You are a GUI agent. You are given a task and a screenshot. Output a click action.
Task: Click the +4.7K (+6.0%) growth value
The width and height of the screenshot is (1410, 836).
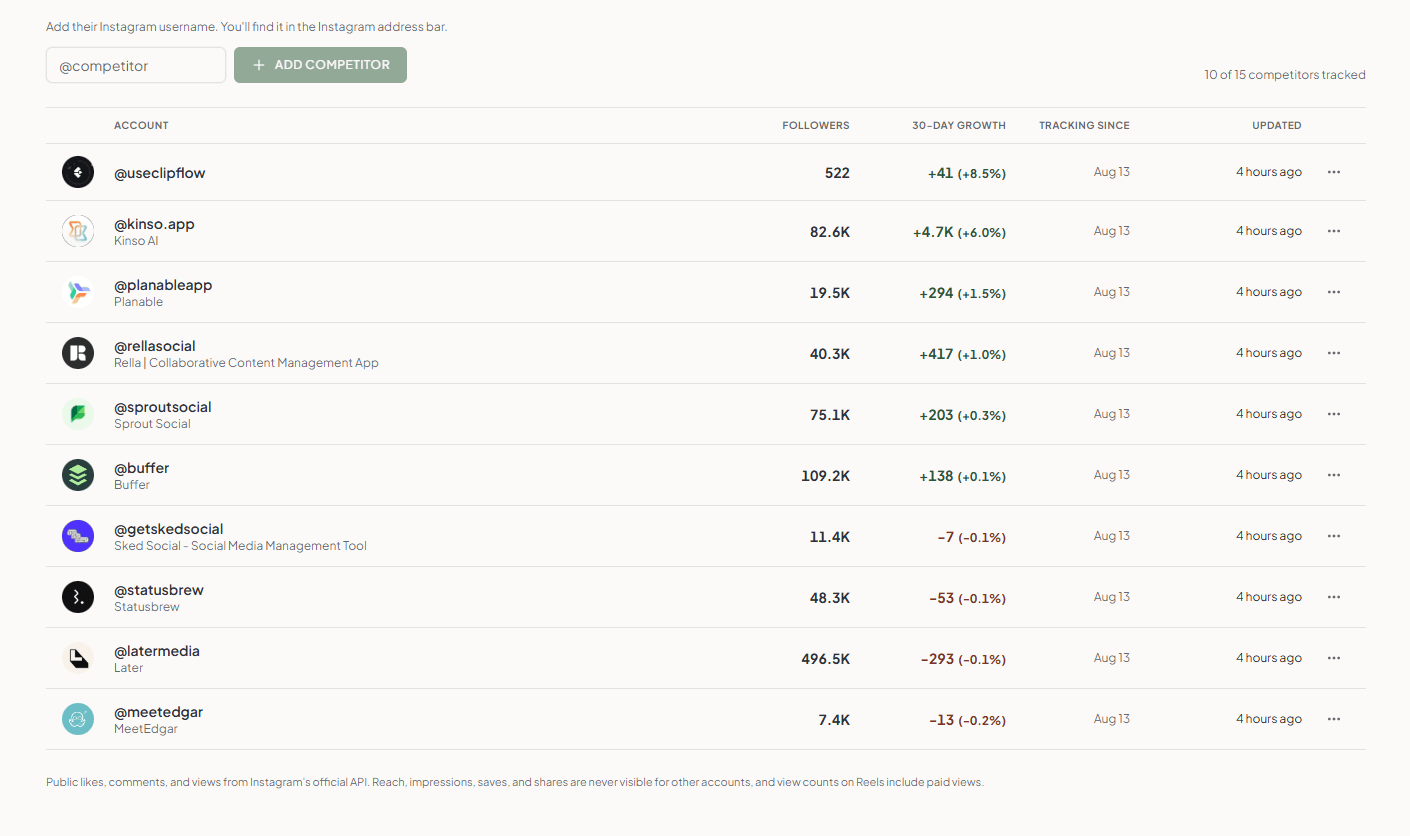point(959,232)
